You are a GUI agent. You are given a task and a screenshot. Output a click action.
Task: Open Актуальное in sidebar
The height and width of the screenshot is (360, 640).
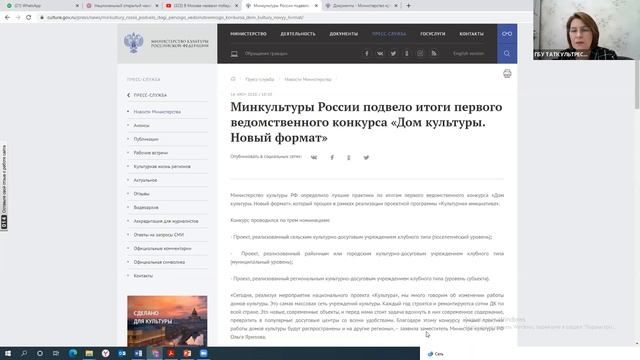[145, 180]
